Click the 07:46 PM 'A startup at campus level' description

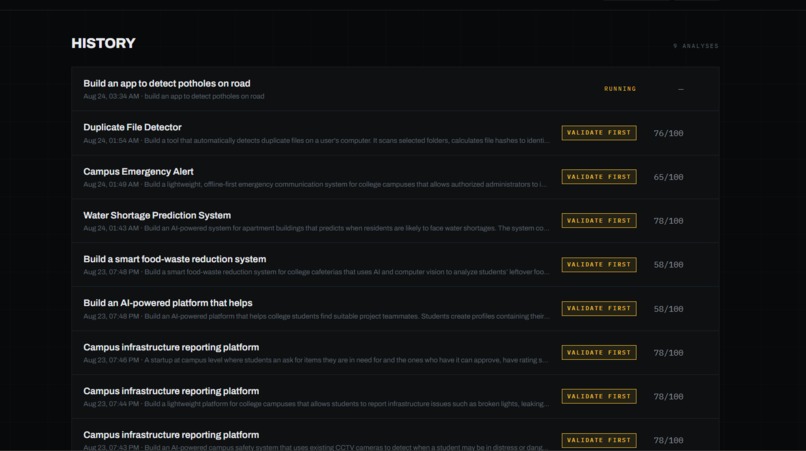pyautogui.click(x=316, y=360)
